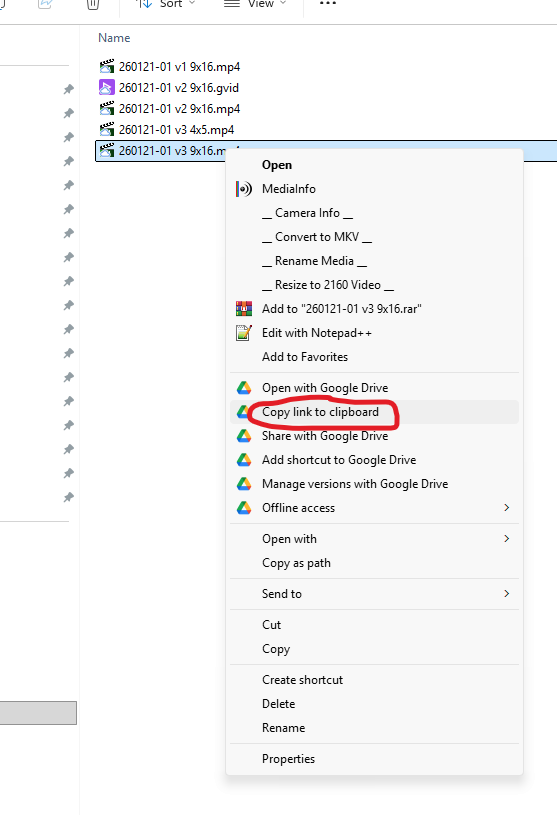The width and height of the screenshot is (557, 815).
Task: Select Resize to 2160 Video entry
Action: click(x=374, y=284)
